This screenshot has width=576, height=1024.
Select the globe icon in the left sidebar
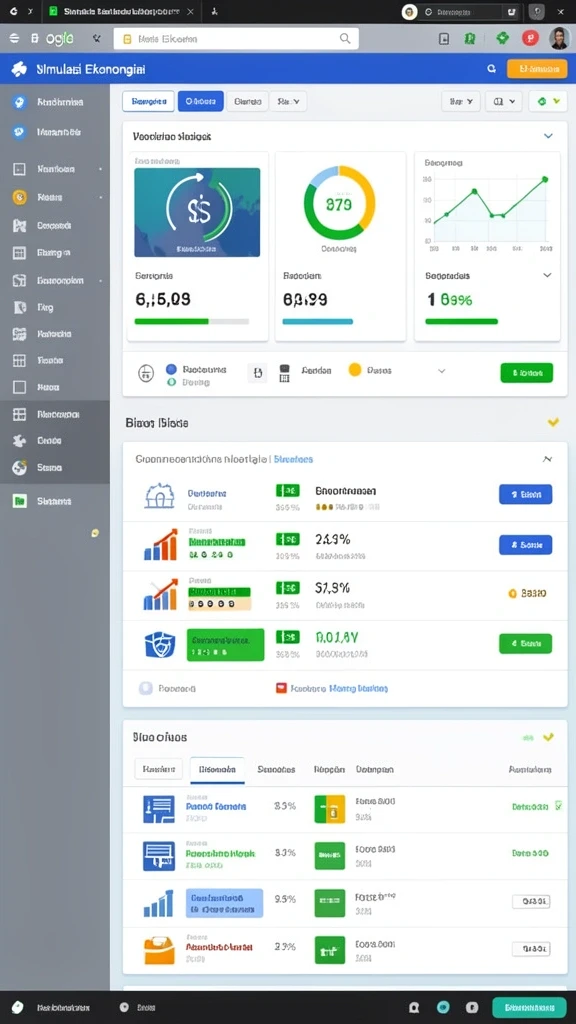click(20, 468)
